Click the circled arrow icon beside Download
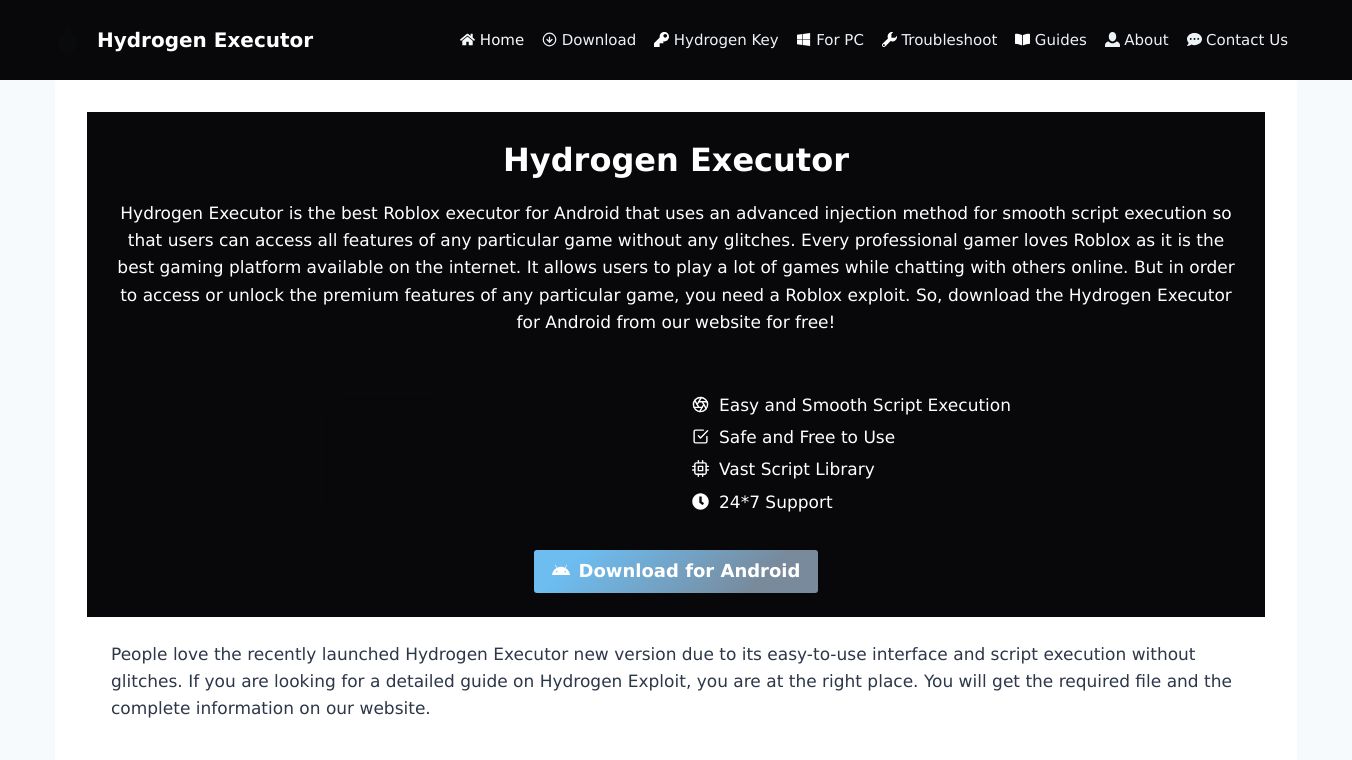 (x=549, y=40)
